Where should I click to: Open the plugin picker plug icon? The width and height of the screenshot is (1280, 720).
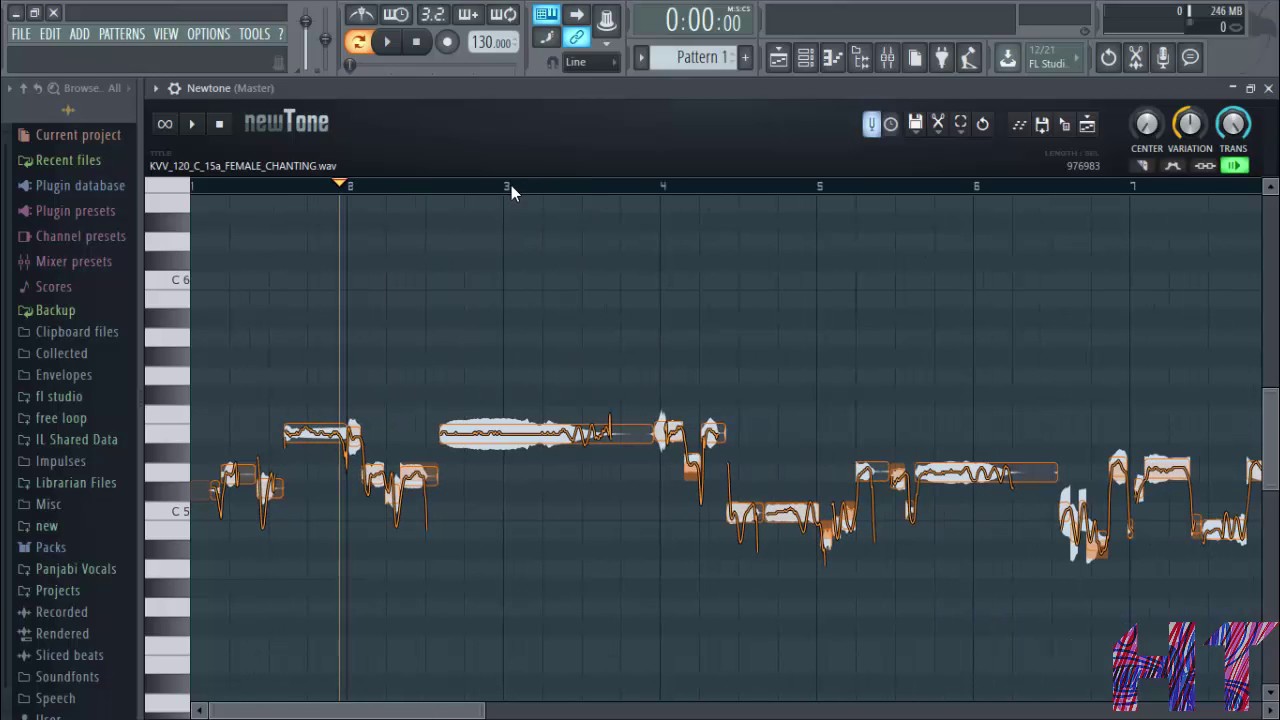click(x=942, y=58)
